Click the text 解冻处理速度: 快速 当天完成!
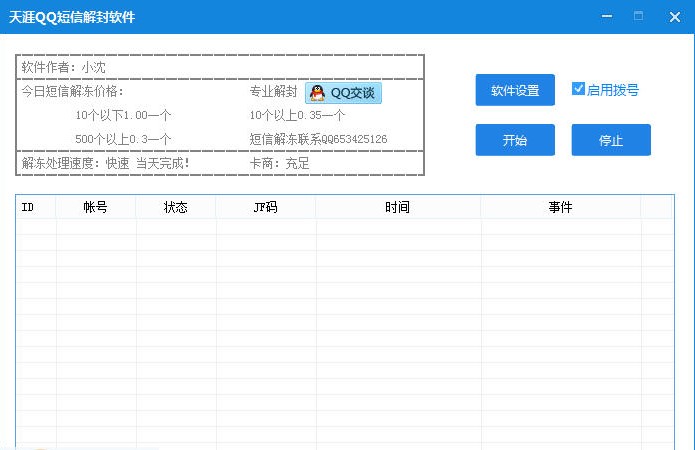This screenshot has height=450, width=695. point(105,163)
